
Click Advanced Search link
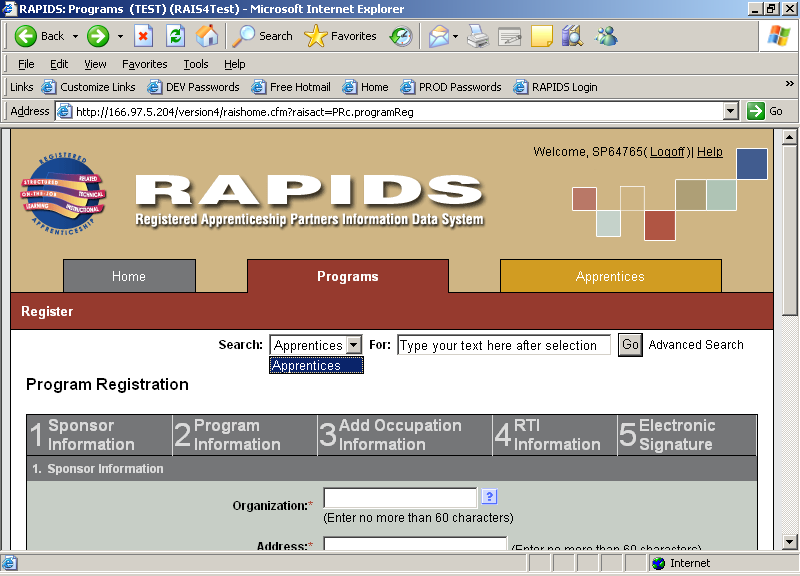pyautogui.click(x=696, y=345)
